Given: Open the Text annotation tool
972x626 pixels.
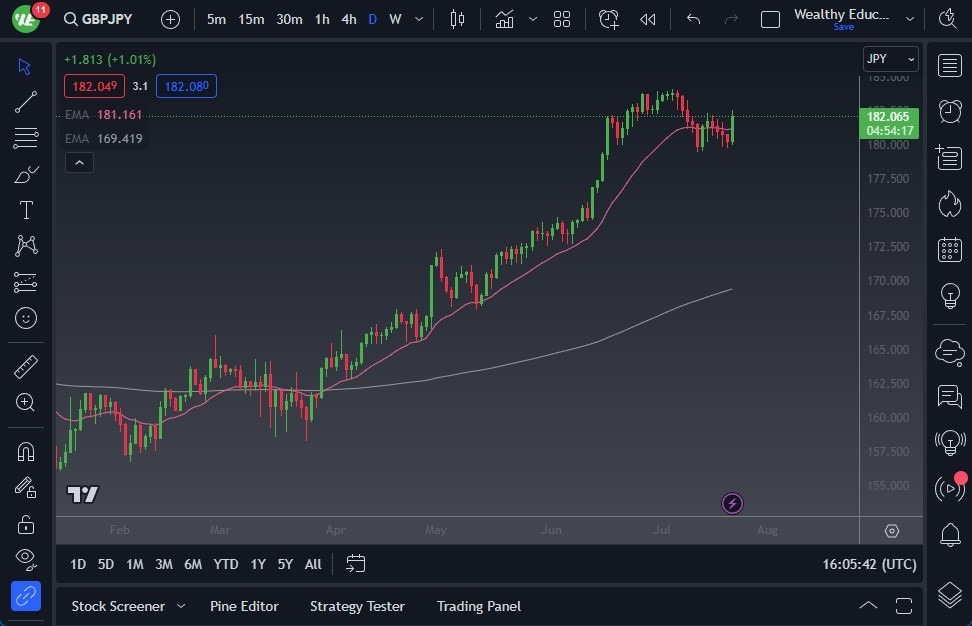Looking at the screenshot, I should 26,209.
